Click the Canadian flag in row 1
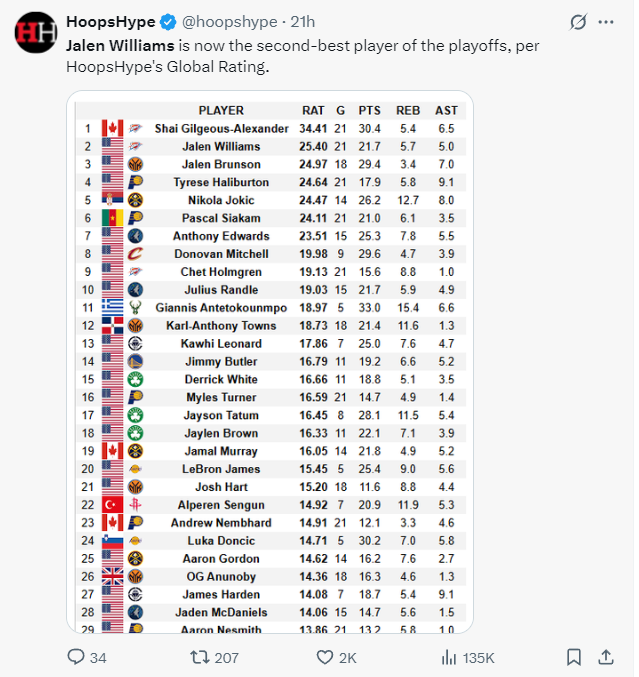This screenshot has width=639, height=677. (x=111, y=128)
